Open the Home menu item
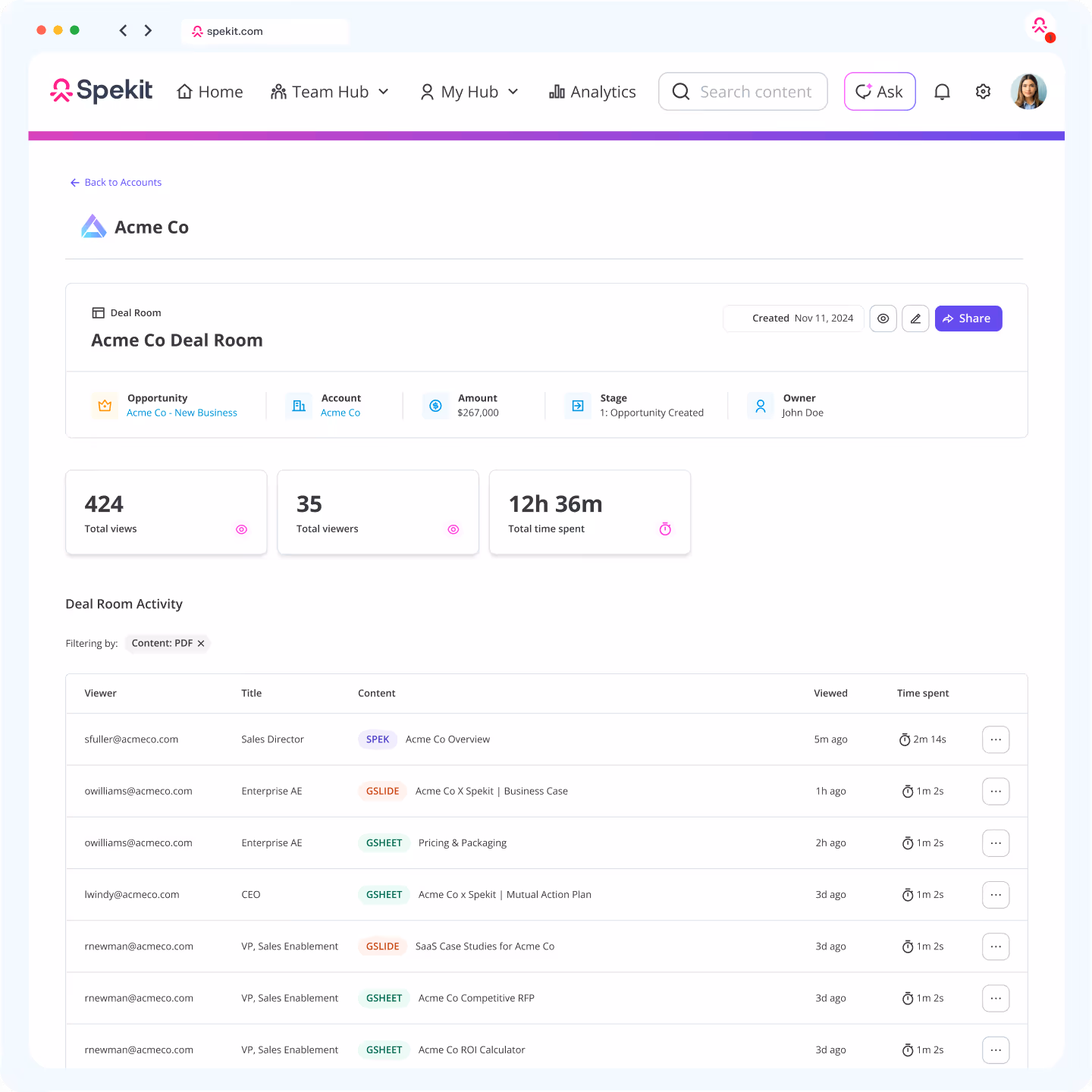 click(x=210, y=92)
